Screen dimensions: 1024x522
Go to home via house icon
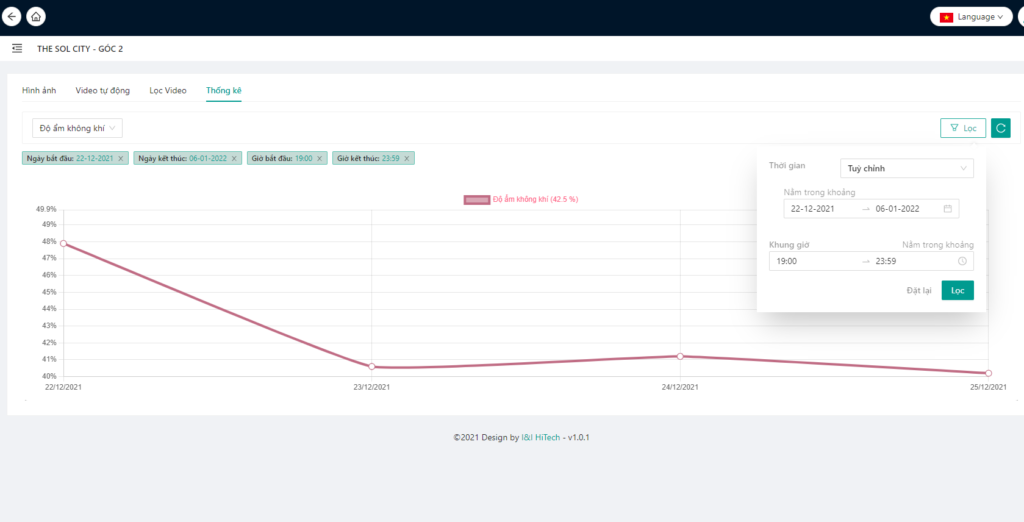(x=36, y=16)
